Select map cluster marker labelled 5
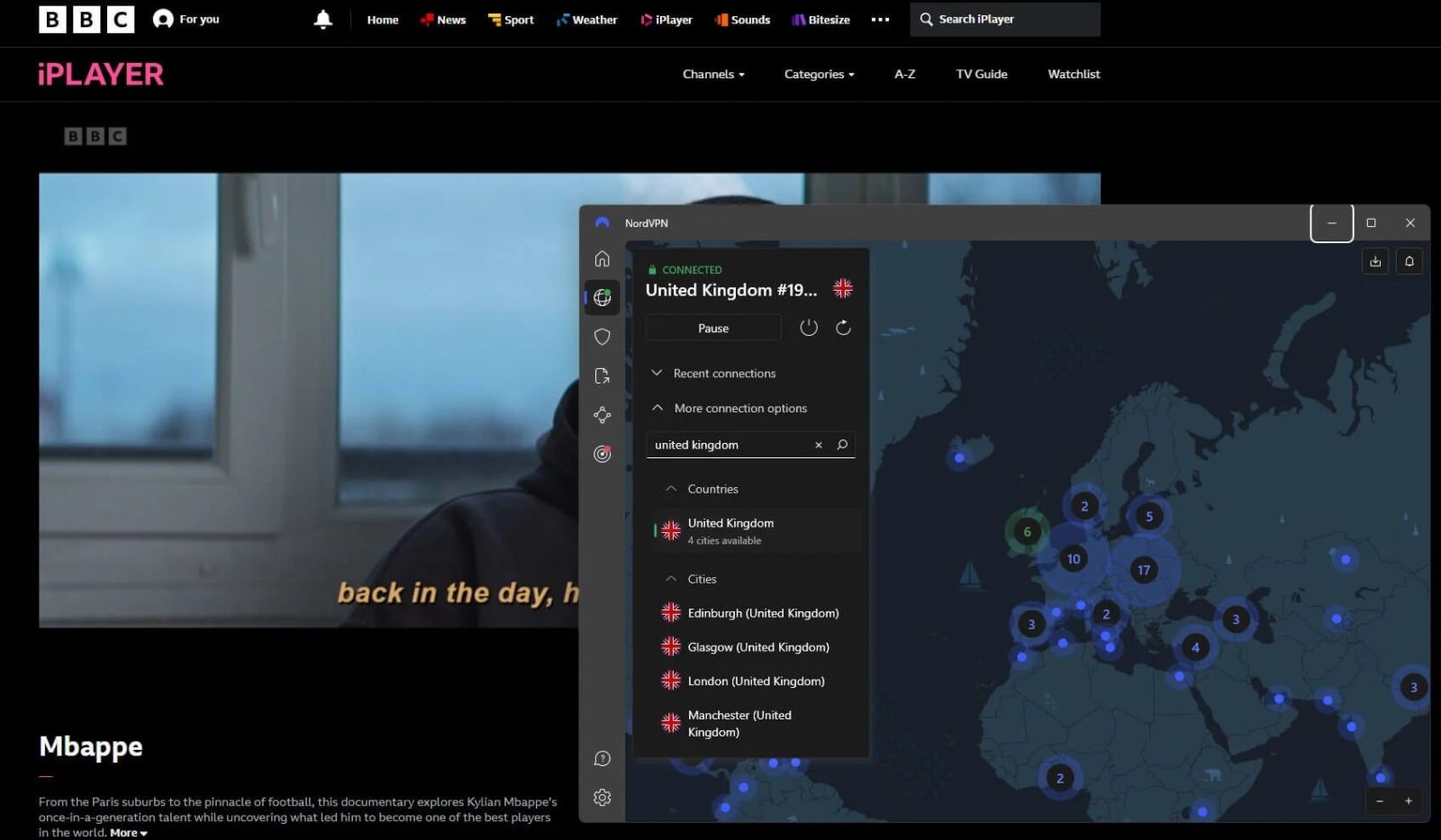 click(1148, 516)
